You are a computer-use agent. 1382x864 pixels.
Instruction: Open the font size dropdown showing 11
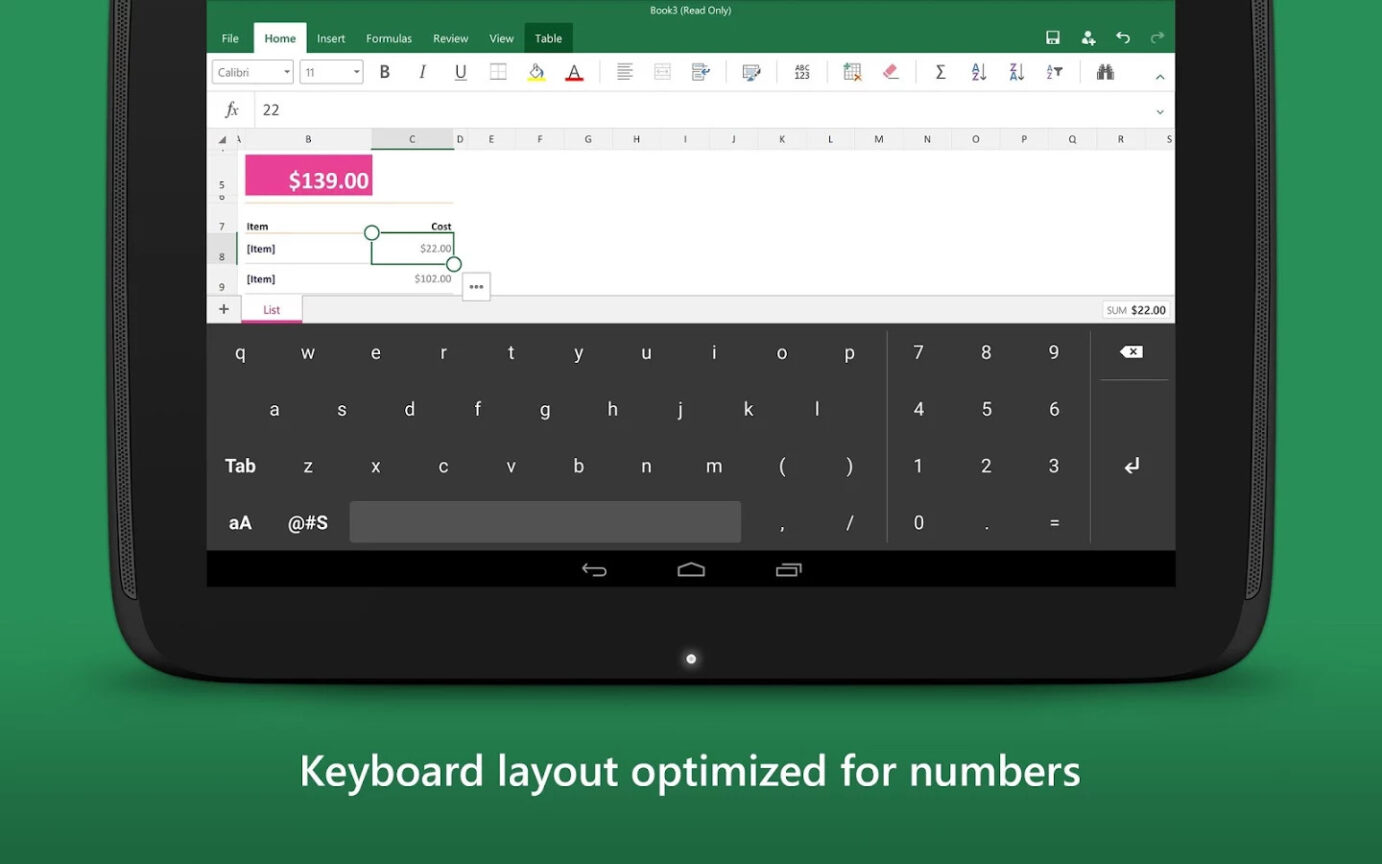pos(330,71)
